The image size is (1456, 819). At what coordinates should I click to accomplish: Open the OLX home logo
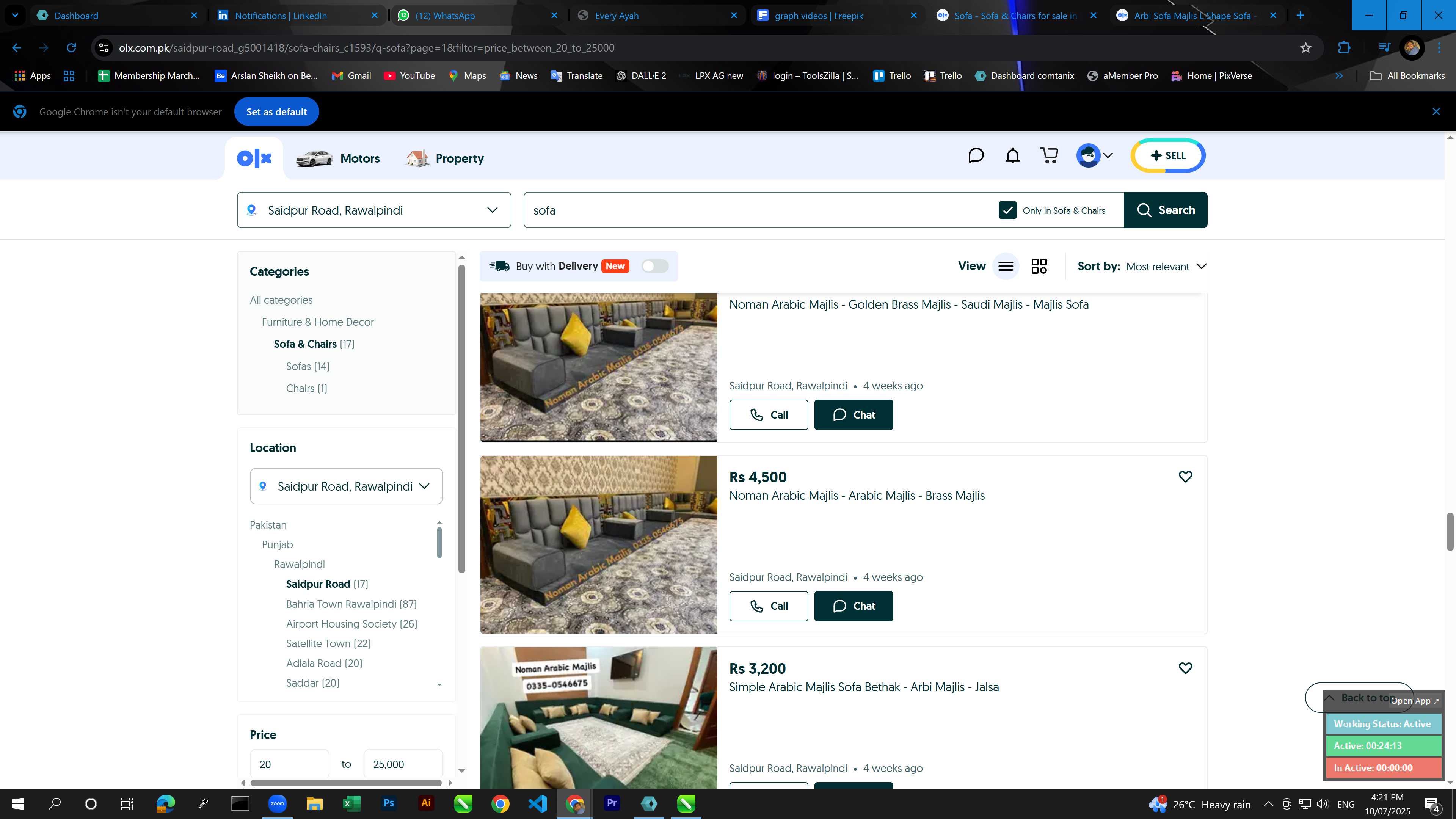click(x=254, y=158)
